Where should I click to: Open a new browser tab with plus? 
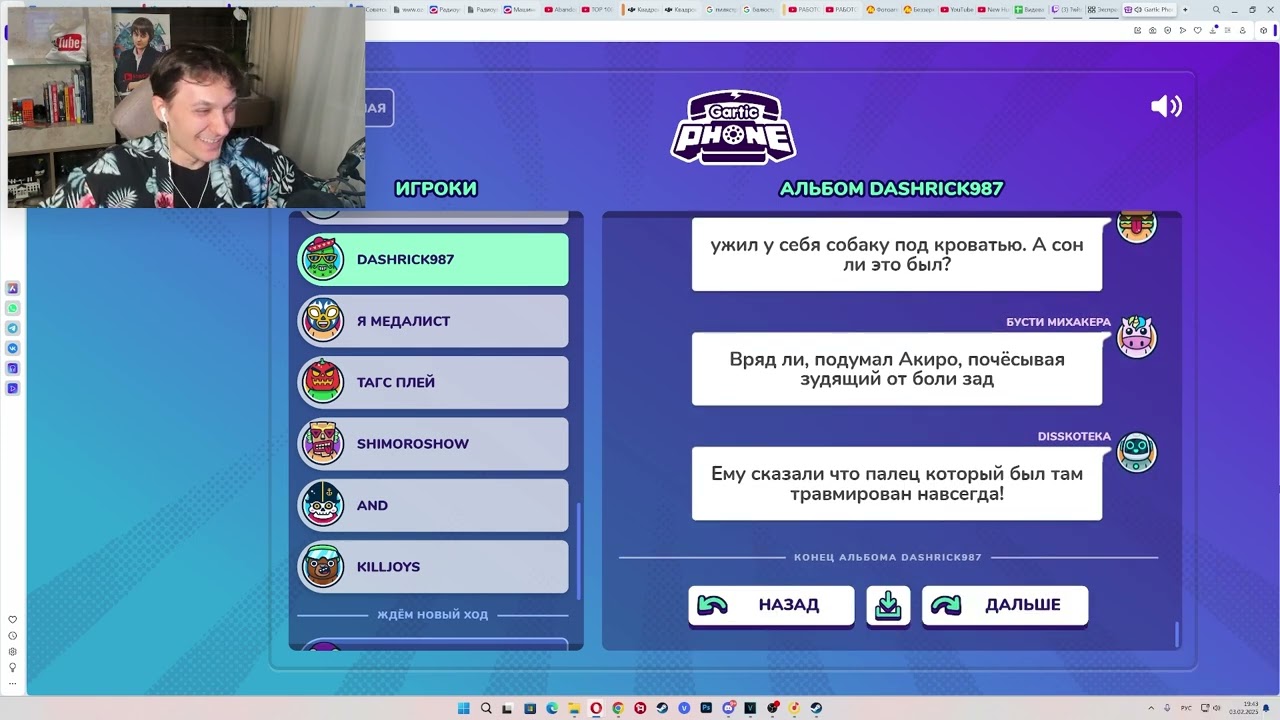click(1185, 10)
